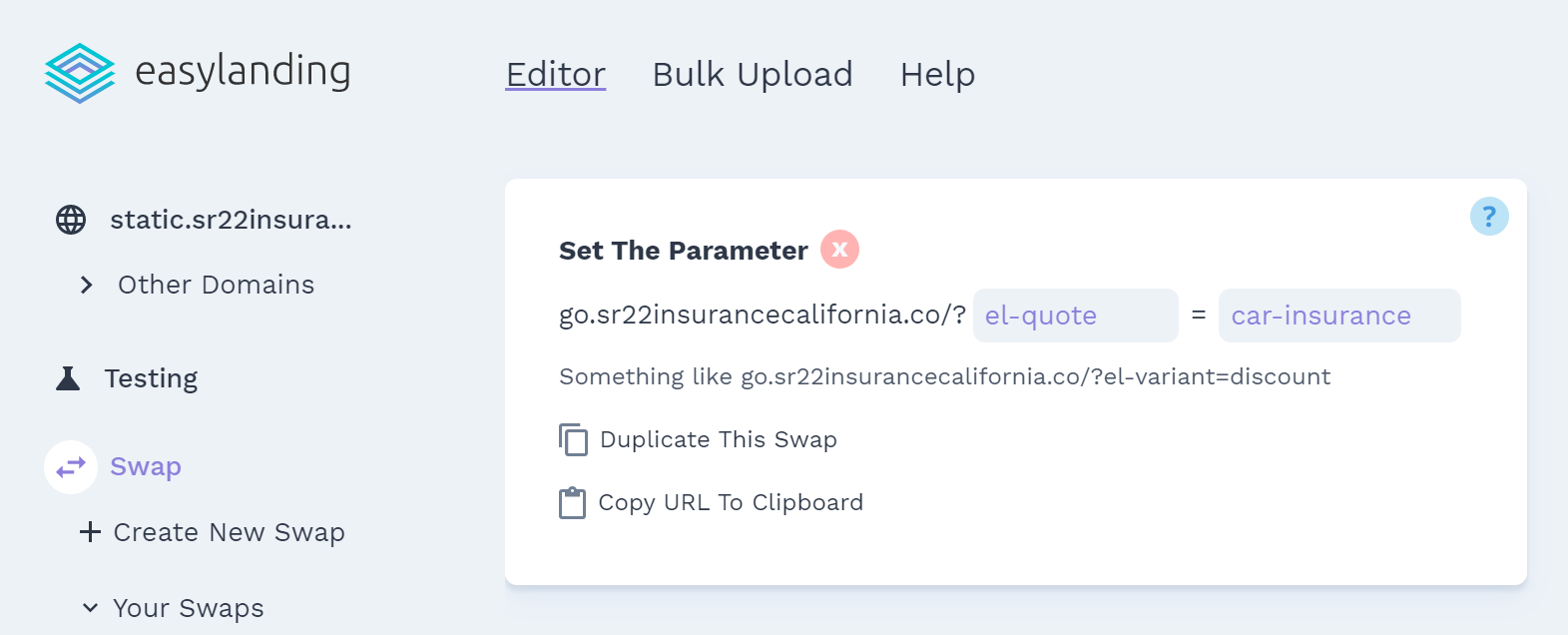The height and width of the screenshot is (635, 1568).
Task: Click the Duplicate This Swap copy icon
Action: [573, 439]
